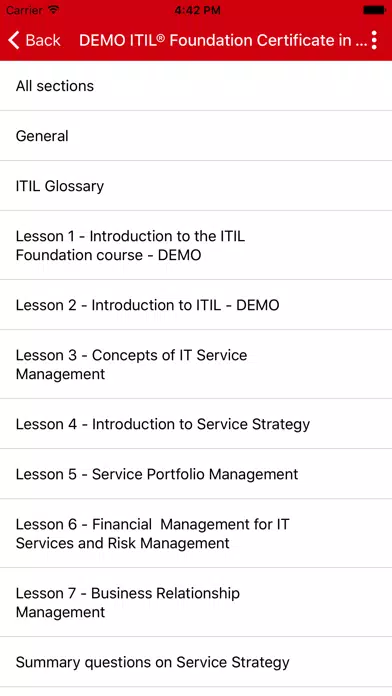Open the General section
Screen dimensions: 392x696
pyautogui.click(x=196, y=136)
